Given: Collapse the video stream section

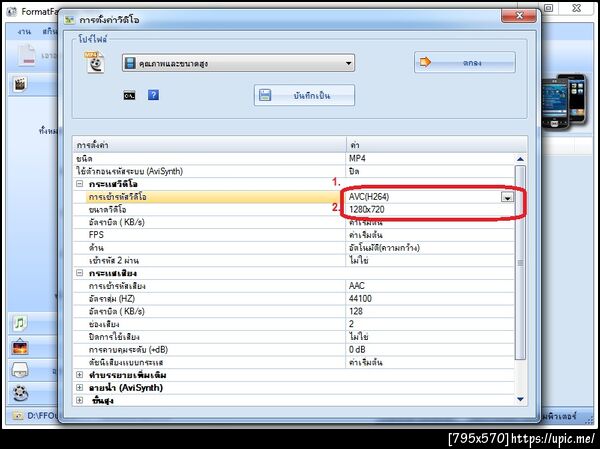Looking at the screenshot, I should (x=80, y=184).
